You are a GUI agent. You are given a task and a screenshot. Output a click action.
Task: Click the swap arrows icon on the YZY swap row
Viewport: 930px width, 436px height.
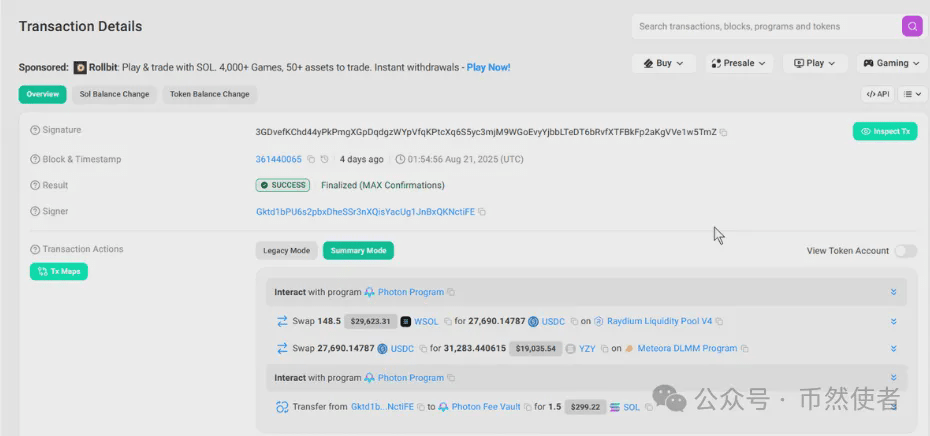coord(282,349)
